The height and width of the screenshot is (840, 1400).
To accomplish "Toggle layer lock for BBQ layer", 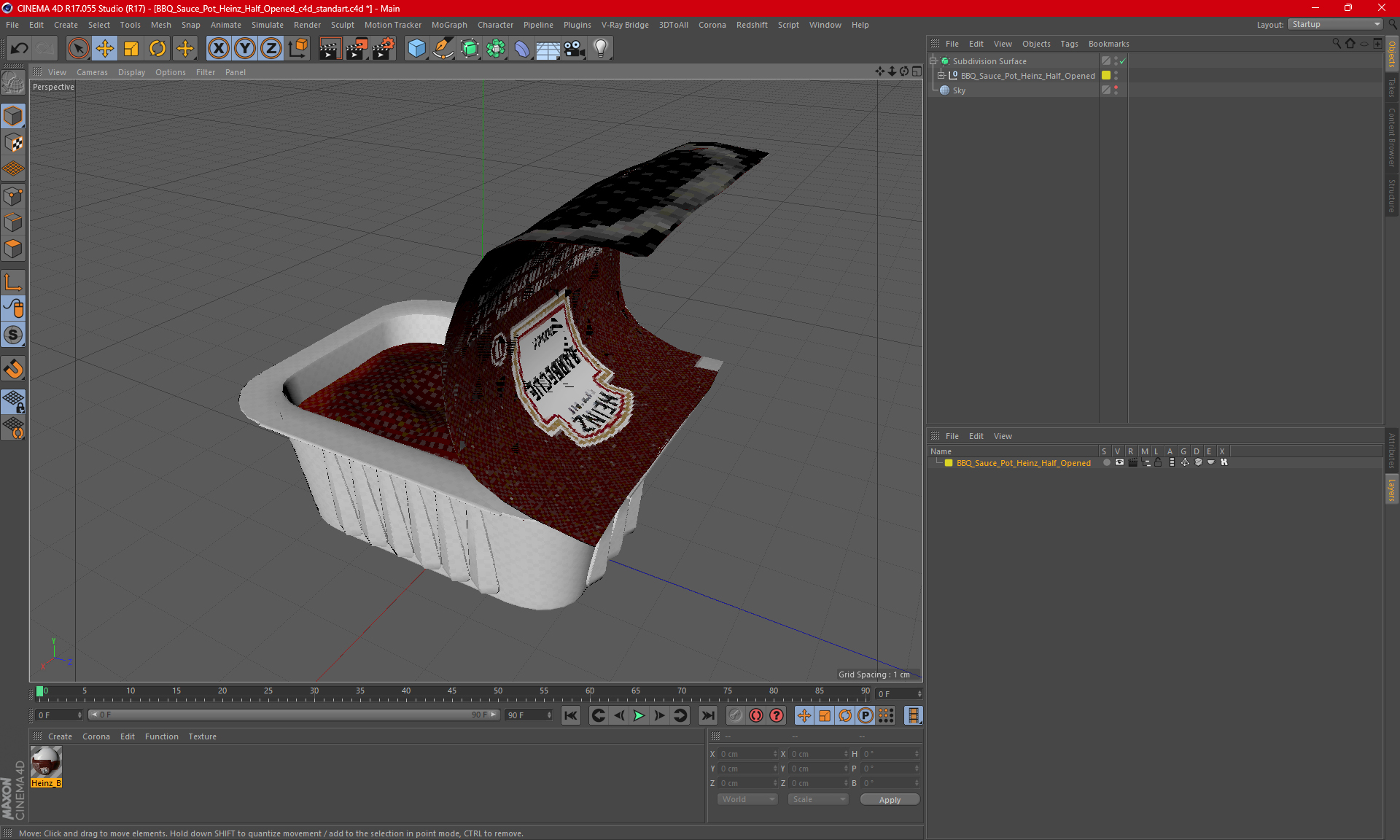I will pos(1158,462).
